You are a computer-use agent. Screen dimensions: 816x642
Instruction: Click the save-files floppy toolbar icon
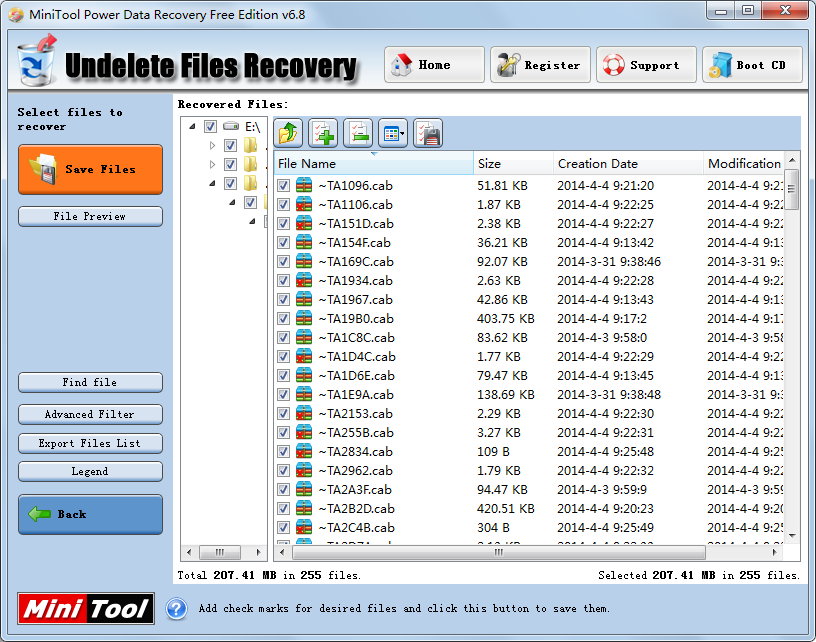coord(428,133)
